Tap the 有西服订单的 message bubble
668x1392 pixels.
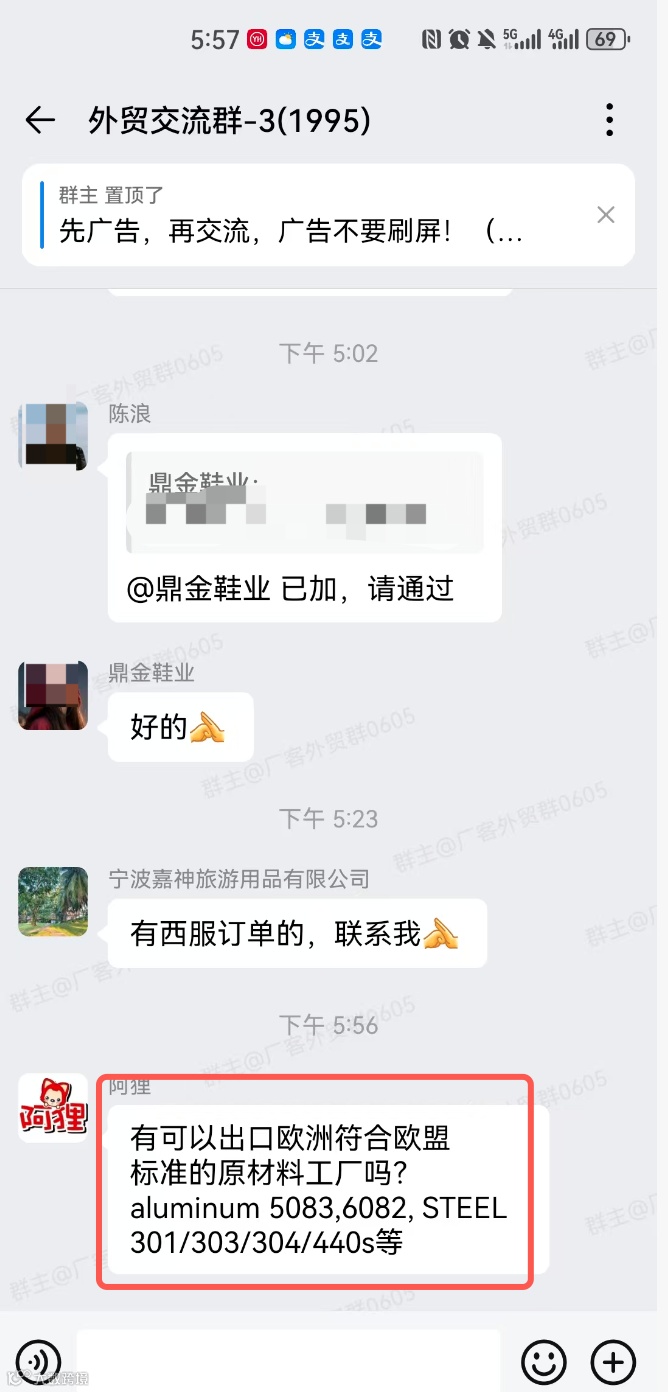tap(297, 933)
